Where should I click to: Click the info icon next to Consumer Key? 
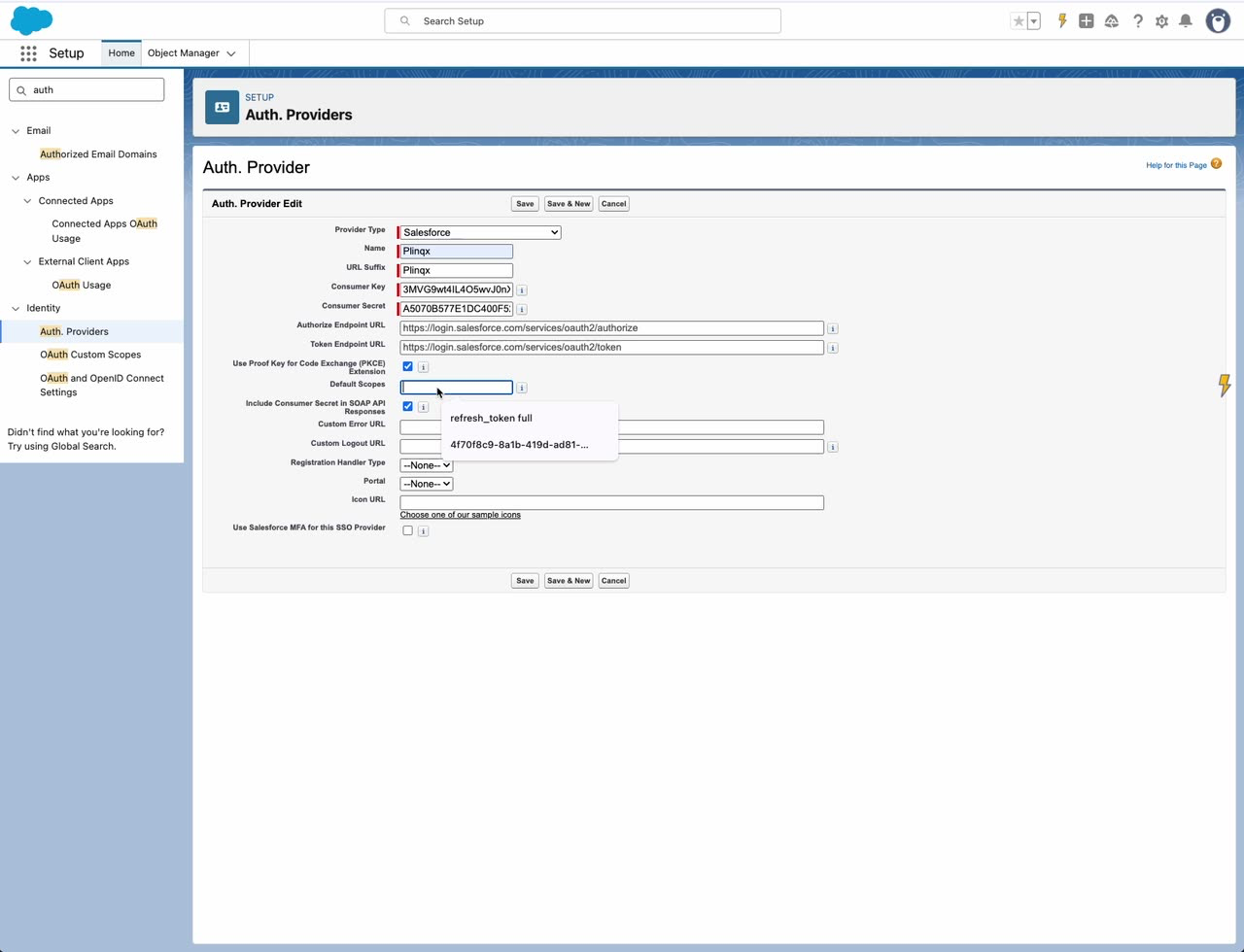point(522,290)
